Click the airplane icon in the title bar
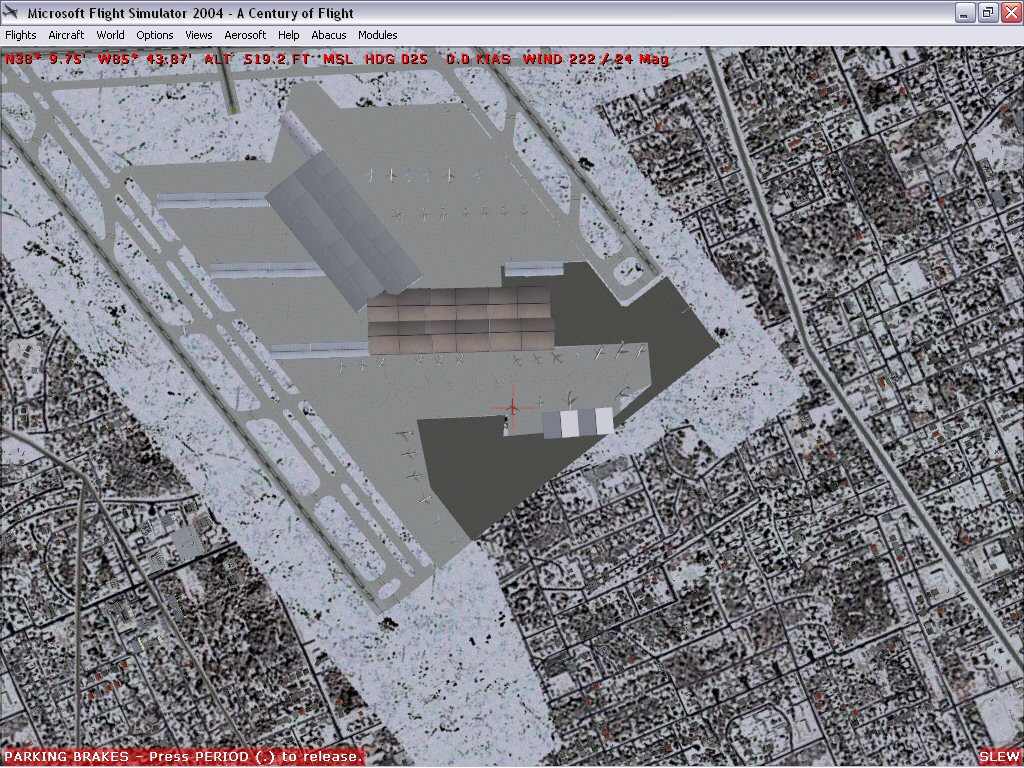 point(11,12)
